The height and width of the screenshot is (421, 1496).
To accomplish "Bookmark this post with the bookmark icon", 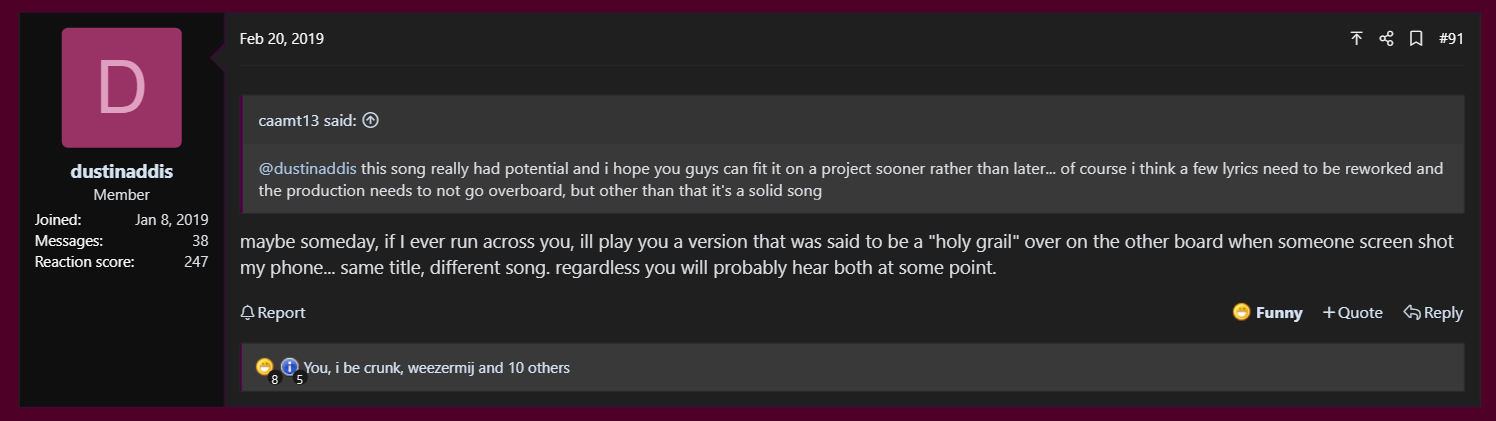I will 1416,39.
